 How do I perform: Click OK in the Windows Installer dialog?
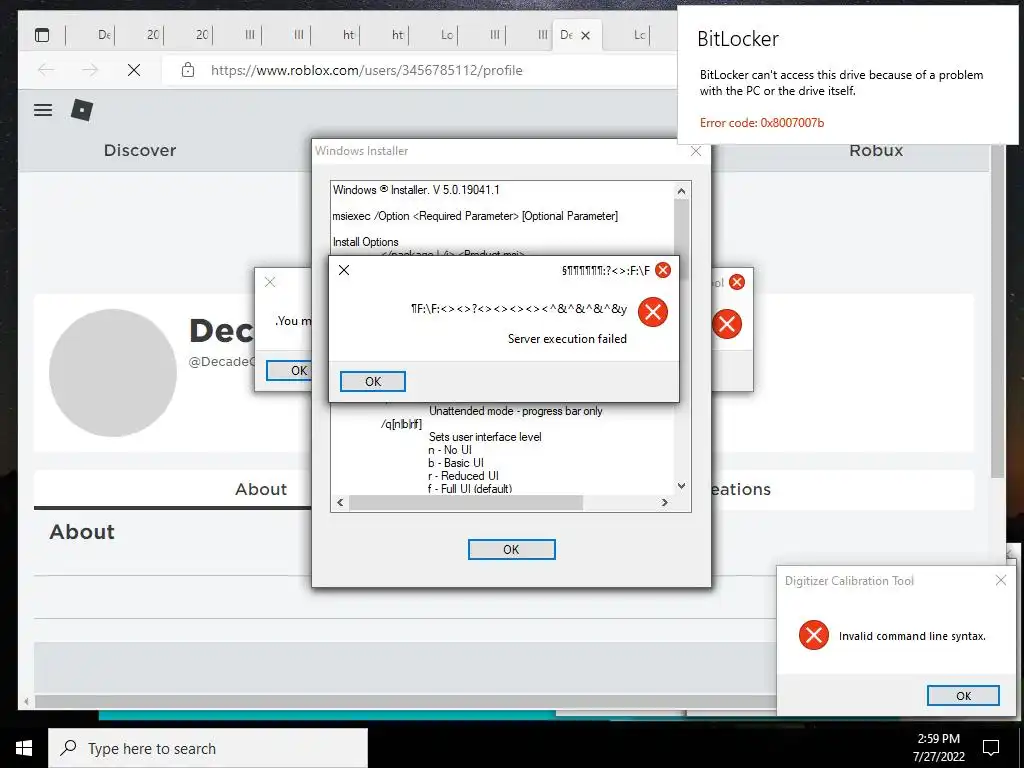click(x=511, y=550)
